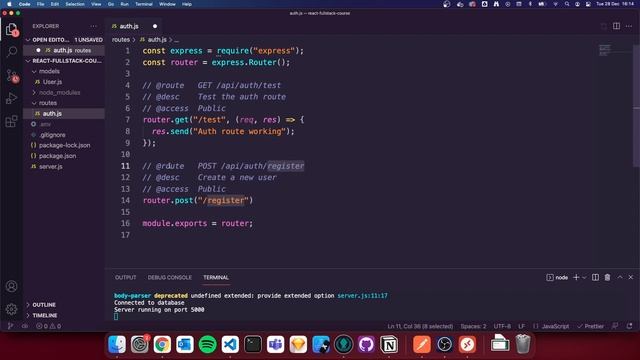The image size is (640, 360).
Task: Expand the node_modules folder
Action: tap(34, 93)
